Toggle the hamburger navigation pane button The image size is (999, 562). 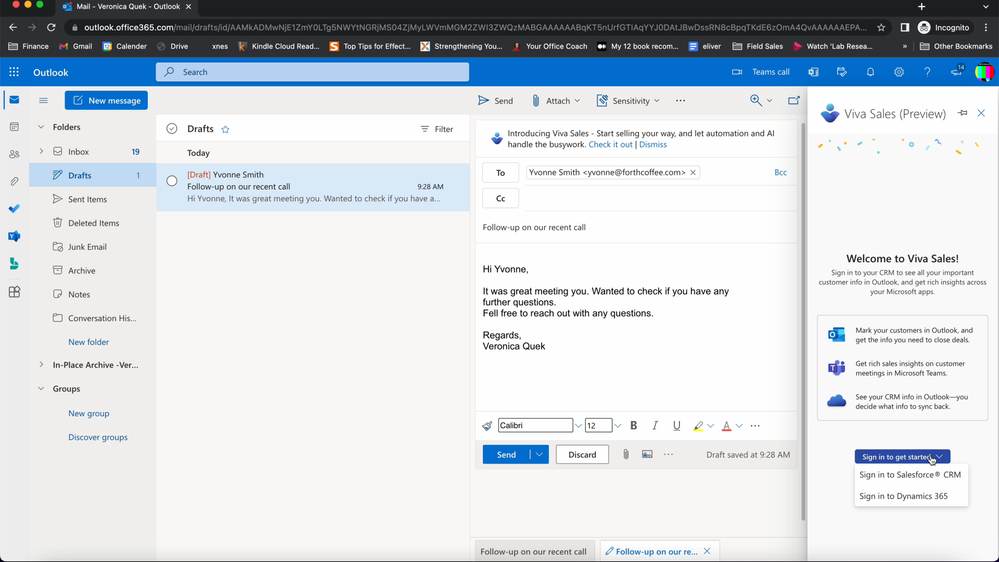pyautogui.click(x=43, y=101)
